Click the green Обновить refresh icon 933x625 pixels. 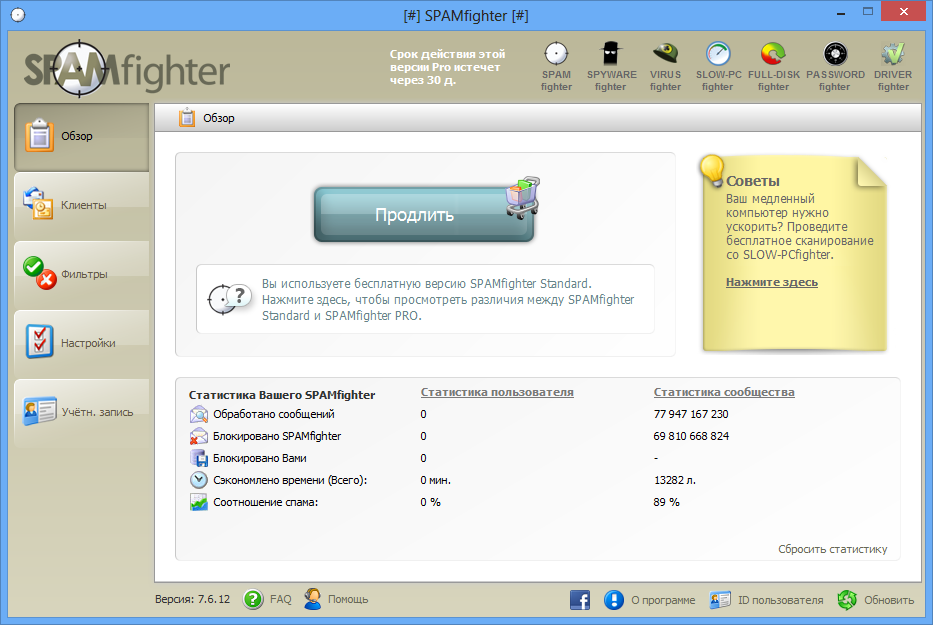point(847,599)
